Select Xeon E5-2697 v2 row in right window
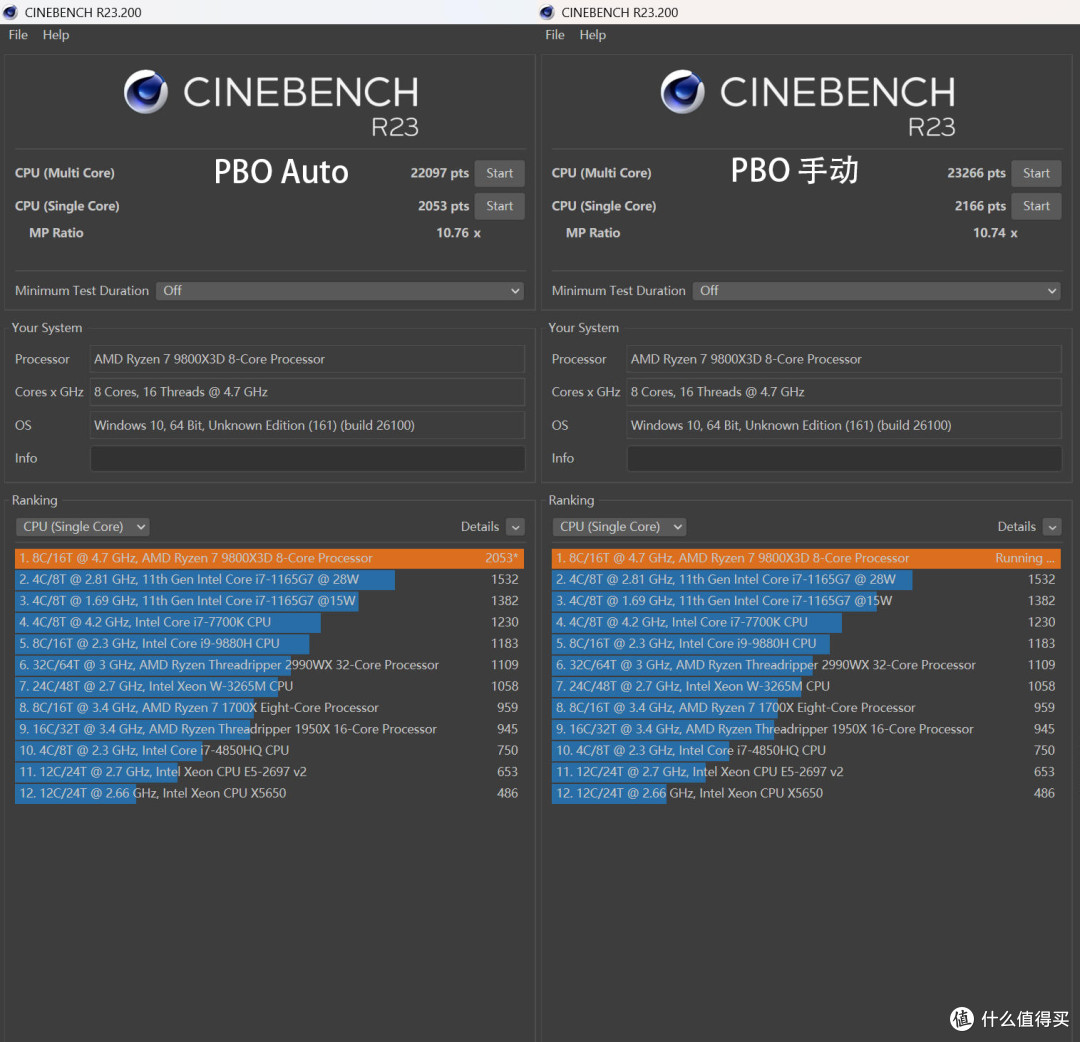 click(806, 771)
